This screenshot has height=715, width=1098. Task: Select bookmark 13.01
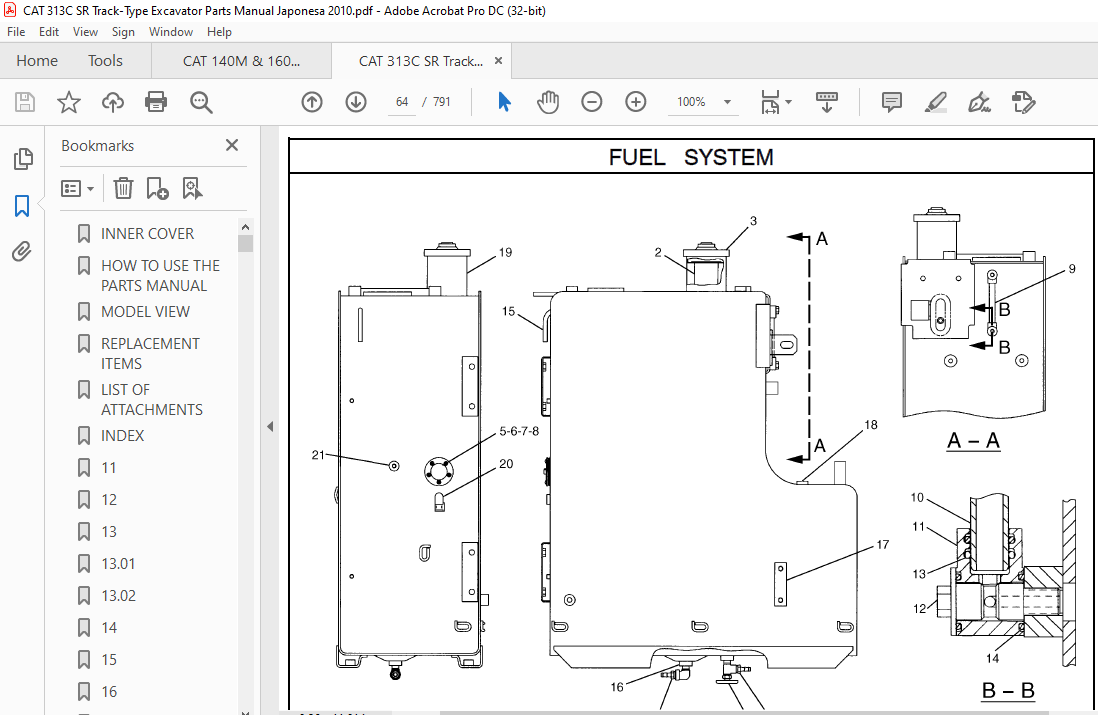tap(118, 564)
